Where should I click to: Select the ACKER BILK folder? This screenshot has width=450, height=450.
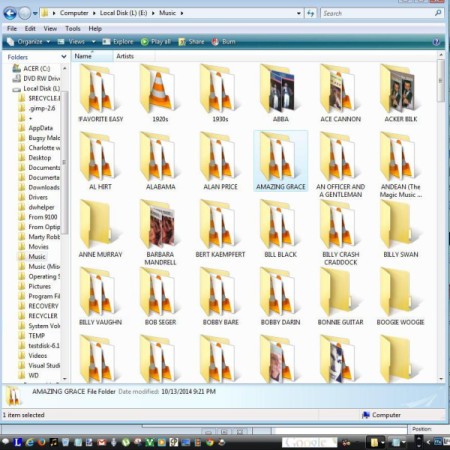tap(401, 94)
